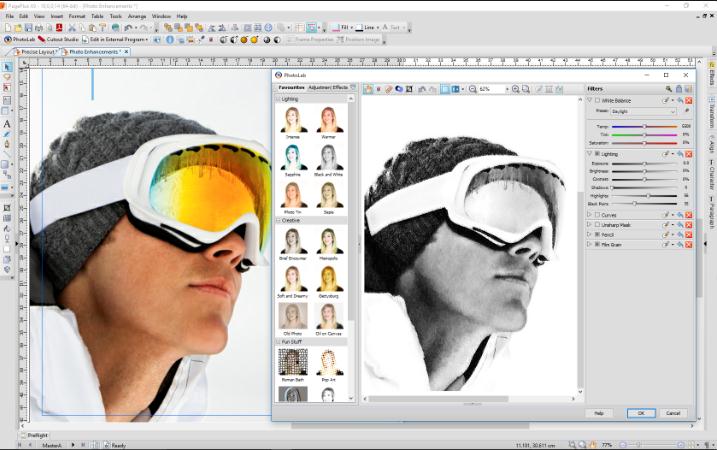Click the Cancel button in PhotoLab

pos(673,412)
